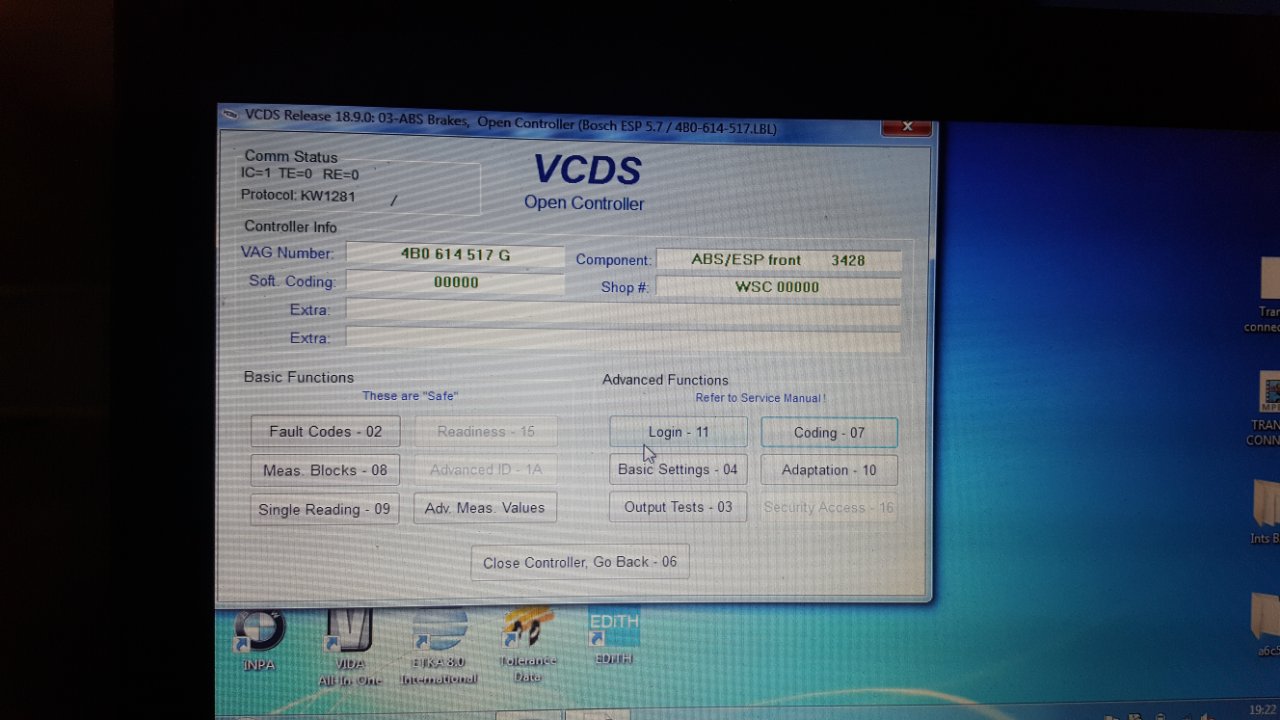Open ETKA 8.0 International shortcut
Viewport: 1280px width, 720px height.
pyautogui.click(x=439, y=636)
